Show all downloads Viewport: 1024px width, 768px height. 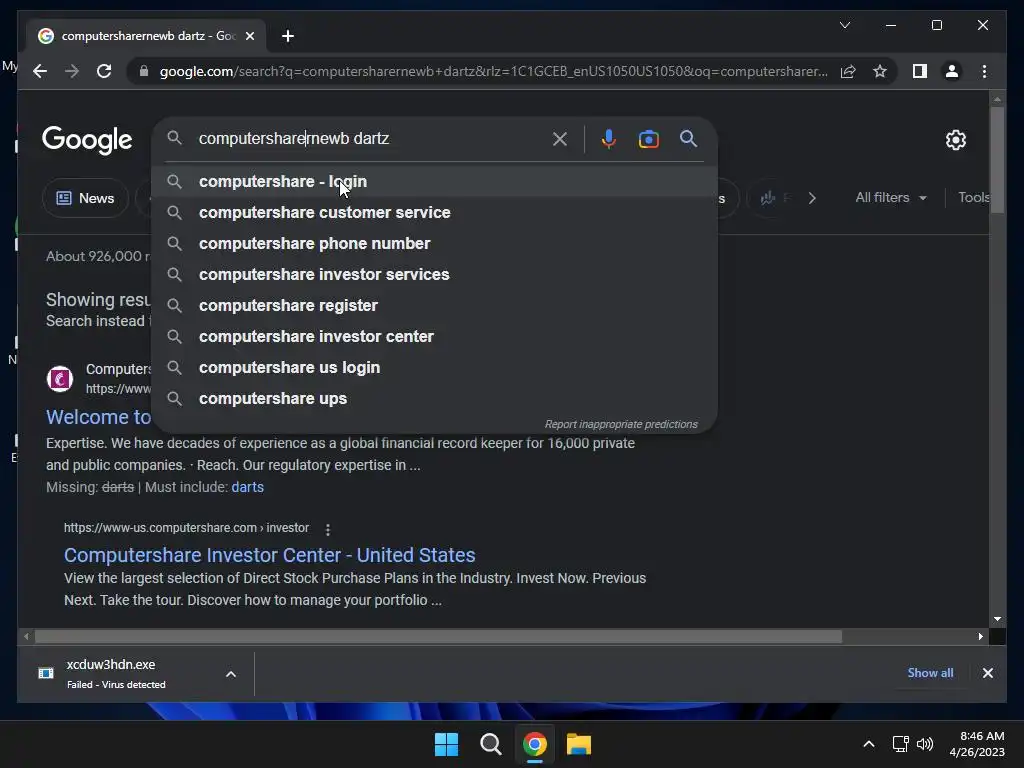point(930,673)
